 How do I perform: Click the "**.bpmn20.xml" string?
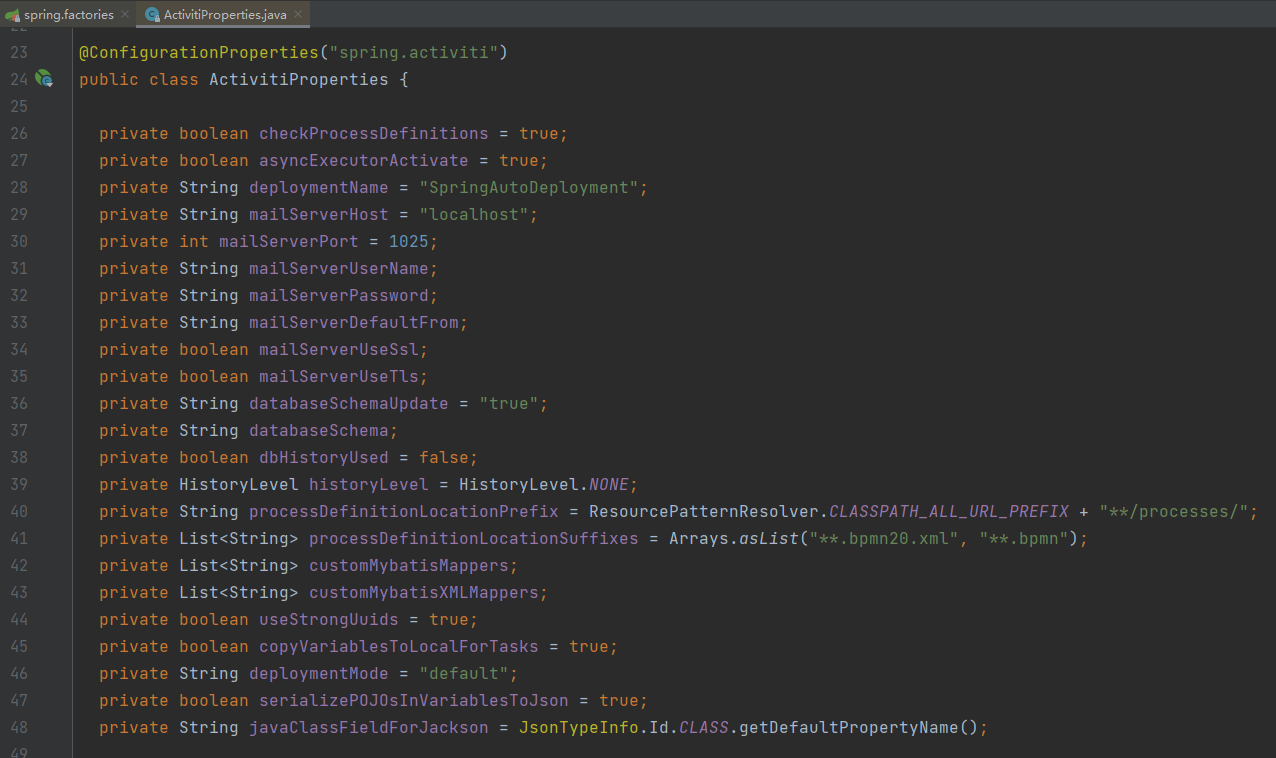coord(884,538)
